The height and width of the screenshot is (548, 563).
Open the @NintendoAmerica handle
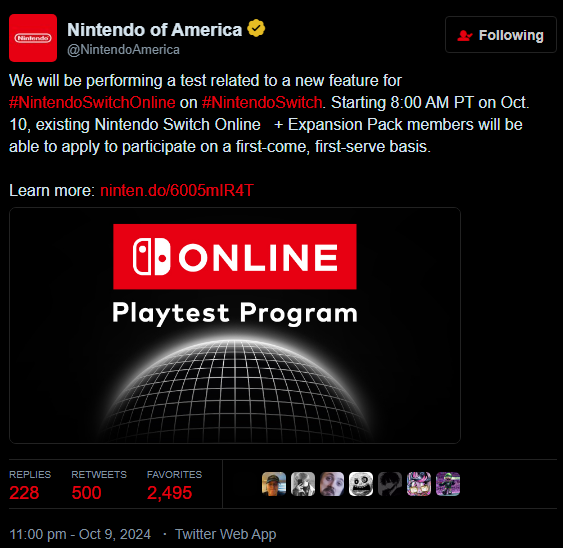[124, 50]
